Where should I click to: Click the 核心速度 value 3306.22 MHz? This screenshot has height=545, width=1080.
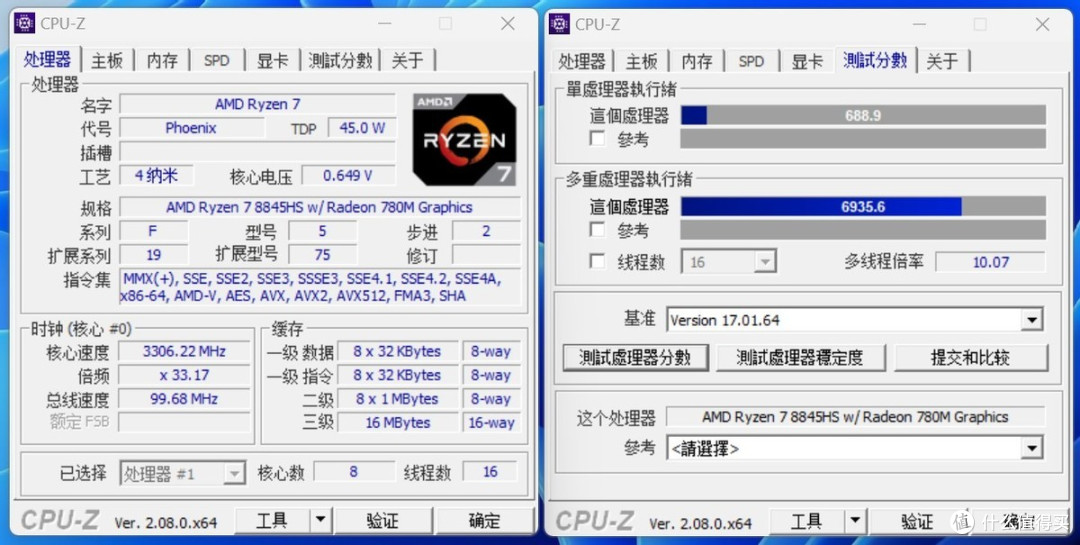click(x=184, y=351)
